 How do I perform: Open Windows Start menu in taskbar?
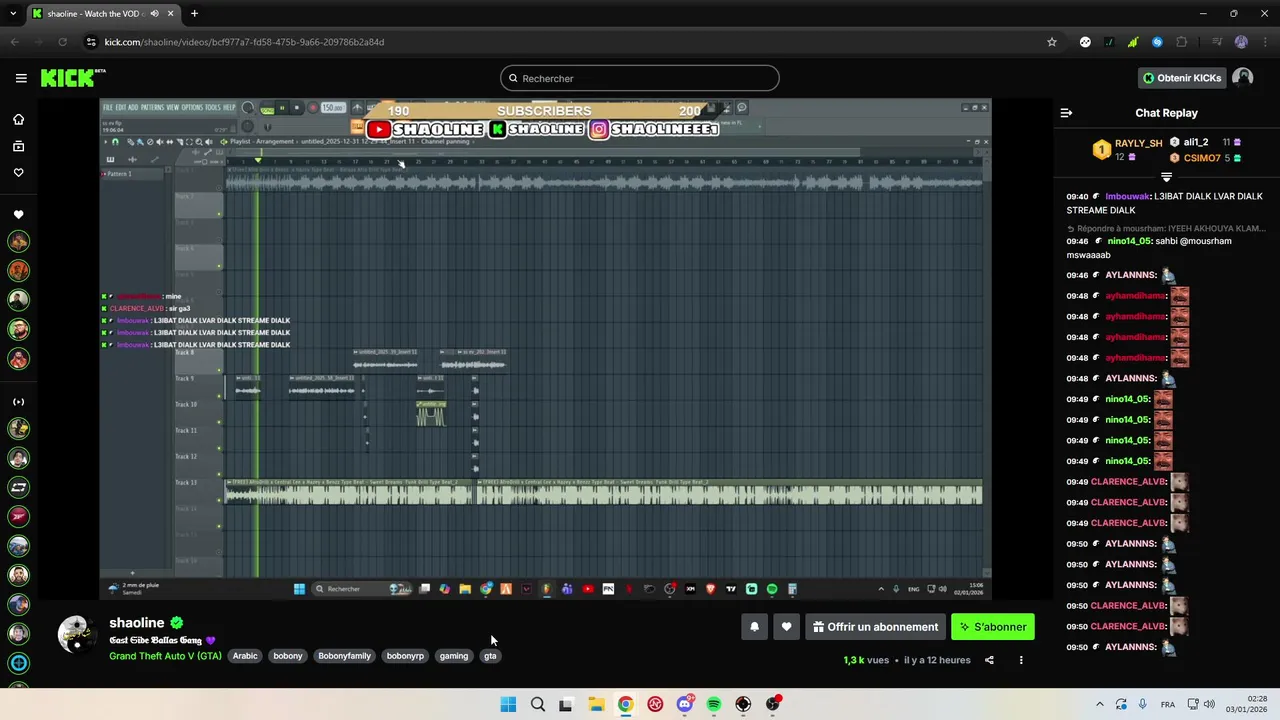(x=508, y=704)
